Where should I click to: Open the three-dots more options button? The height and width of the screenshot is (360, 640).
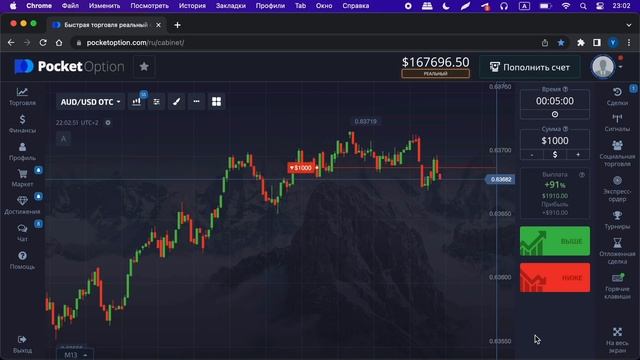pos(196,102)
